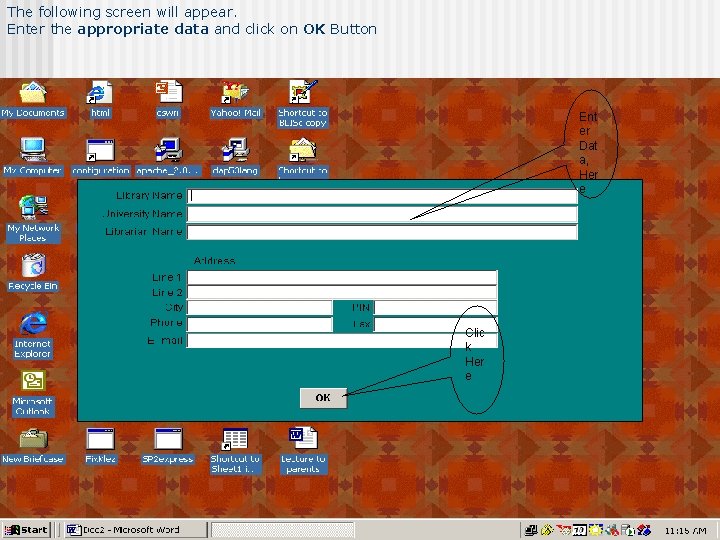The image size is (720, 540).
Task: Select the html shortcut icon
Action: [100, 100]
